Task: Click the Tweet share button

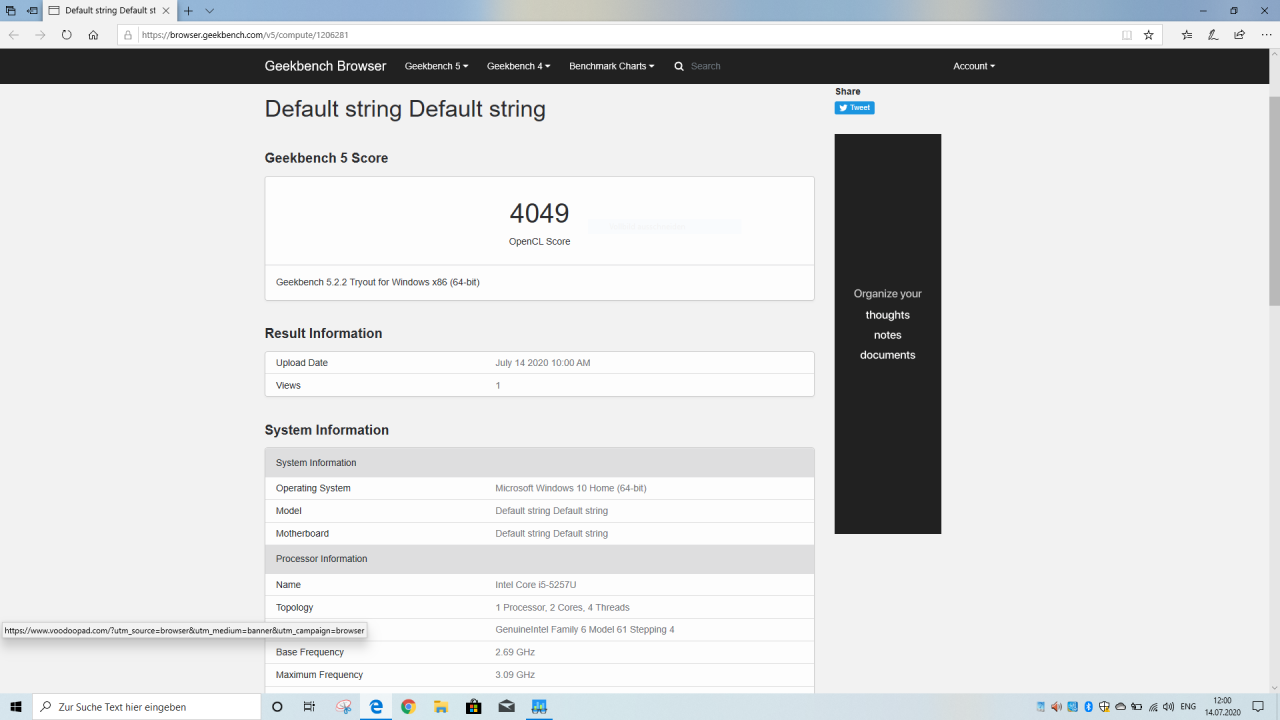Action: [x=855, y=108]
